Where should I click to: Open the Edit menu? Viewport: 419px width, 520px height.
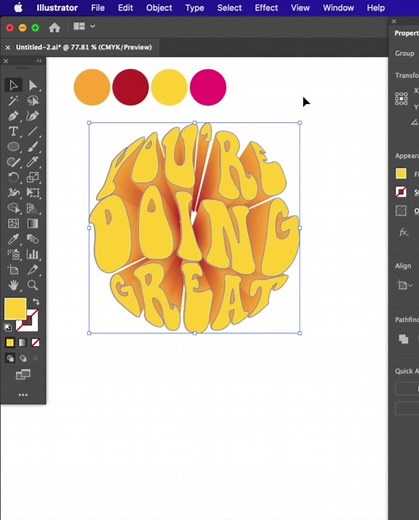point(125,8)
